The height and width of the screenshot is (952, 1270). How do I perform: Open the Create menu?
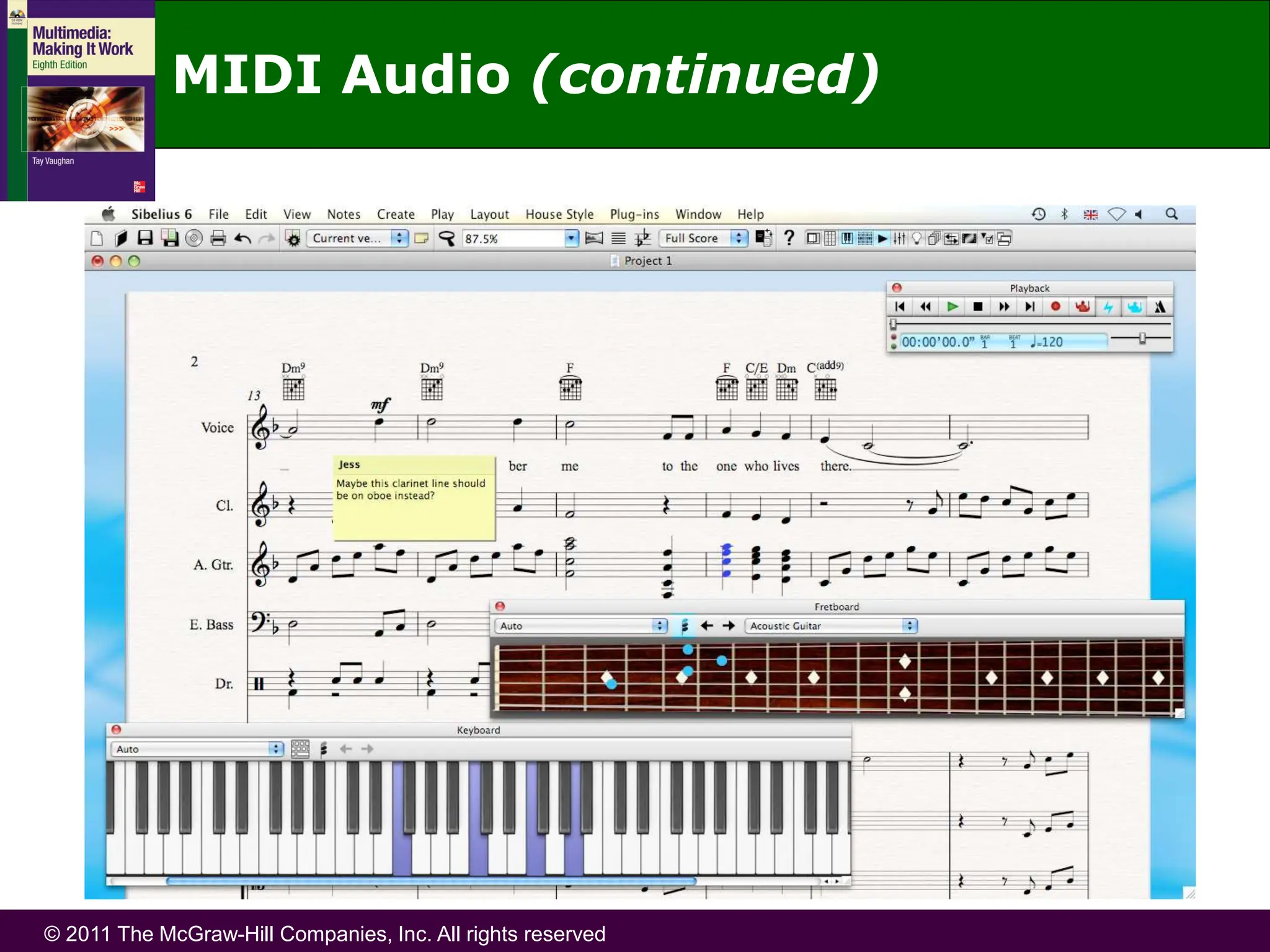396,214
